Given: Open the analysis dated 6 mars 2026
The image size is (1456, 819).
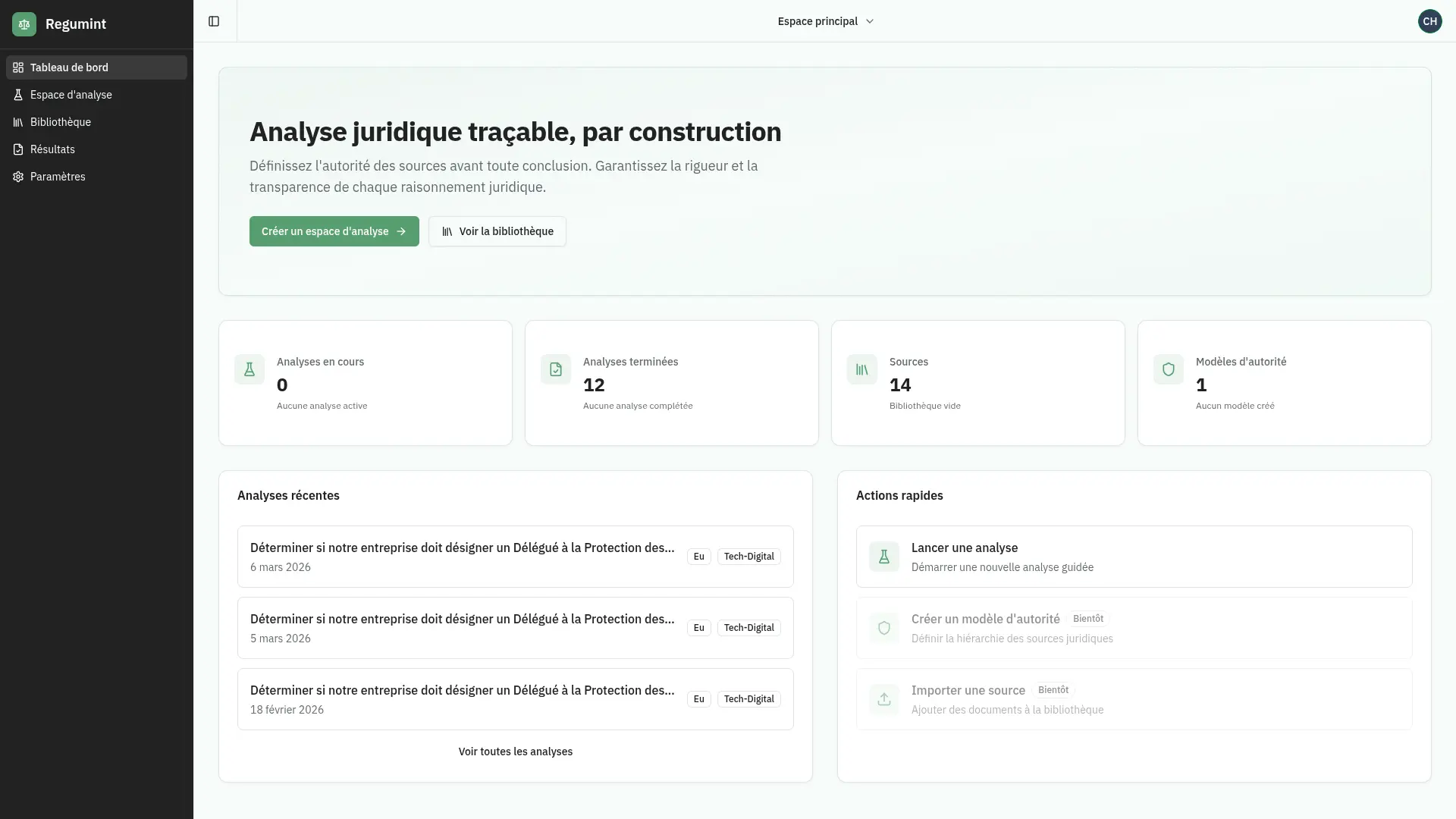Looking at the screenshot, I should 516,557.
